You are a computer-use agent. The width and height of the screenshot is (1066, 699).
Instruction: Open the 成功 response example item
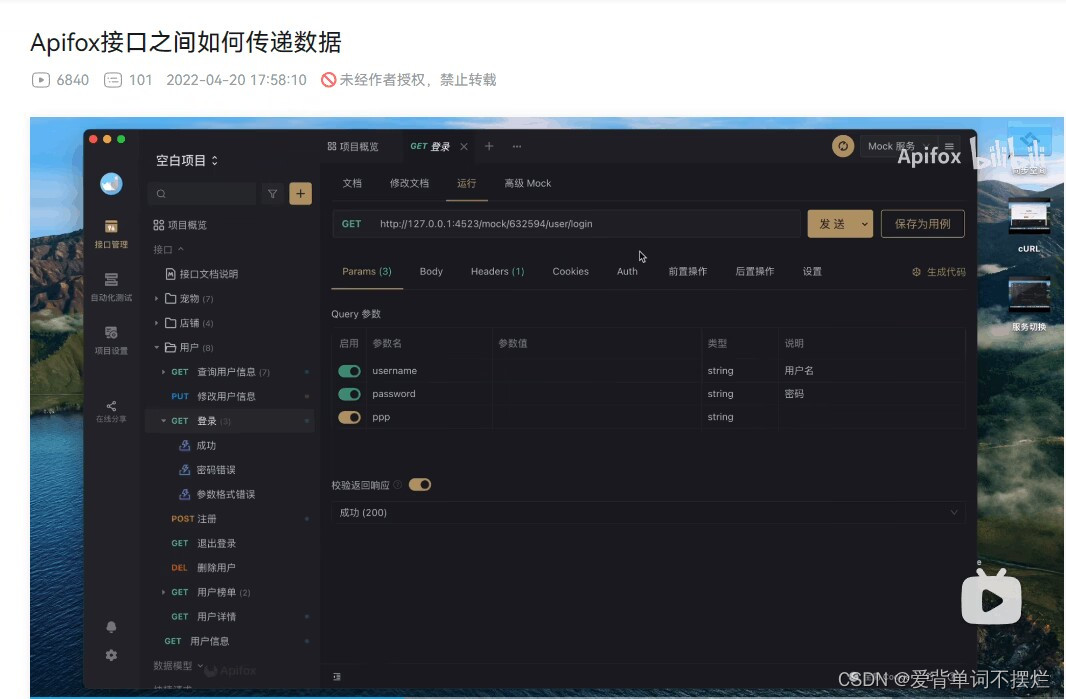197,445
